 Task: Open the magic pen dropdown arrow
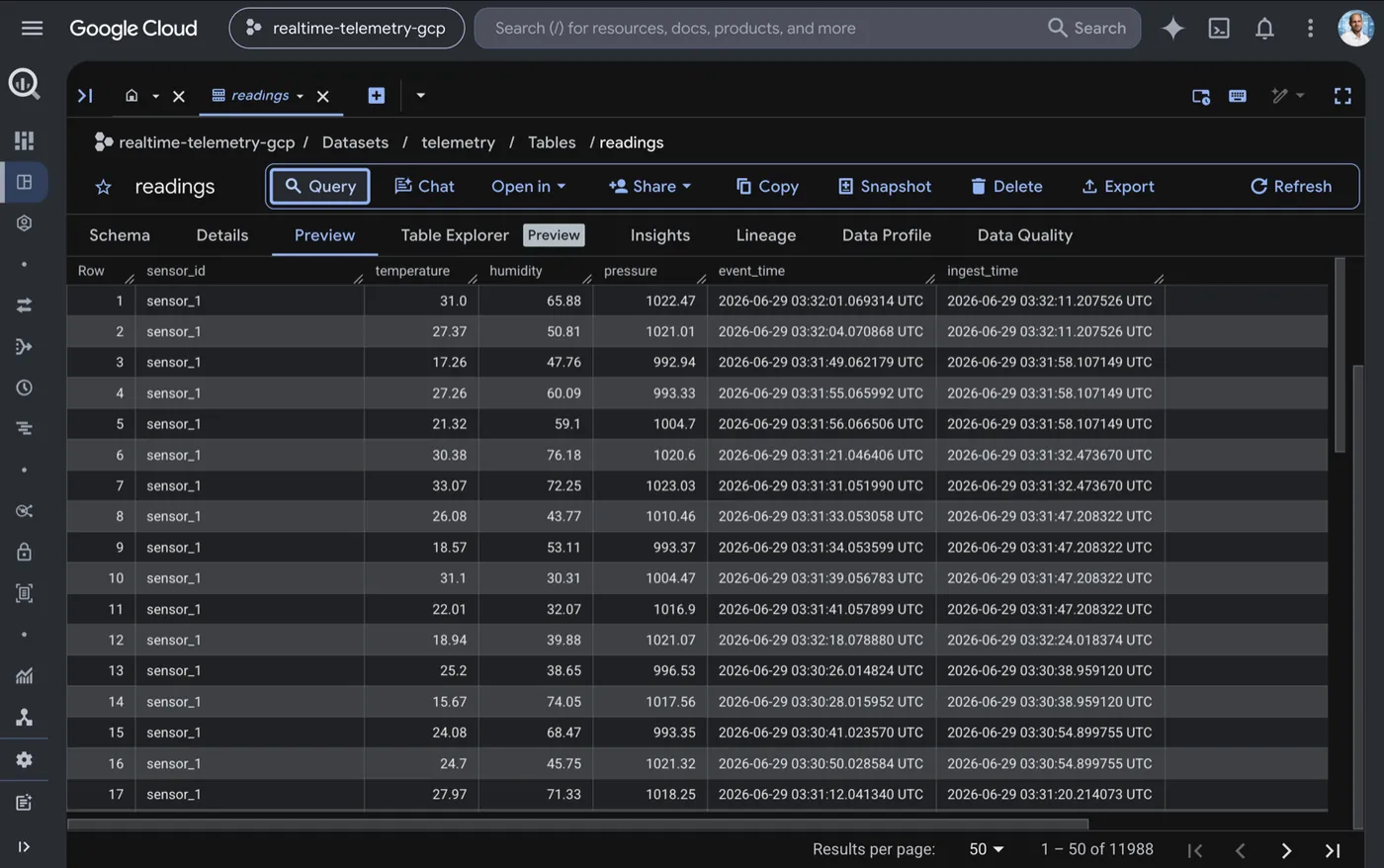1300,96
